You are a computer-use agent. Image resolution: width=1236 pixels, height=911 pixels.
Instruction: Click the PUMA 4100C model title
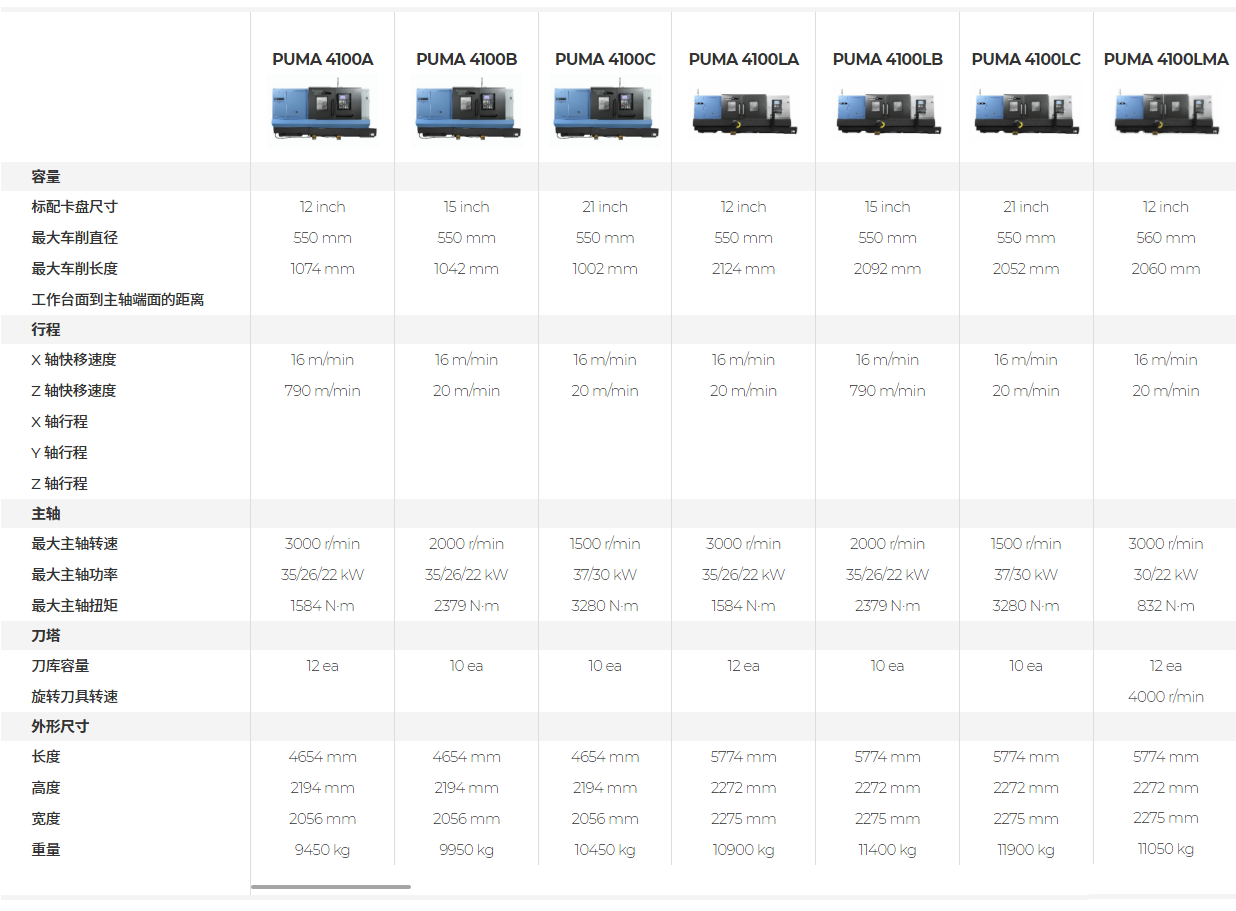[605, 59]
